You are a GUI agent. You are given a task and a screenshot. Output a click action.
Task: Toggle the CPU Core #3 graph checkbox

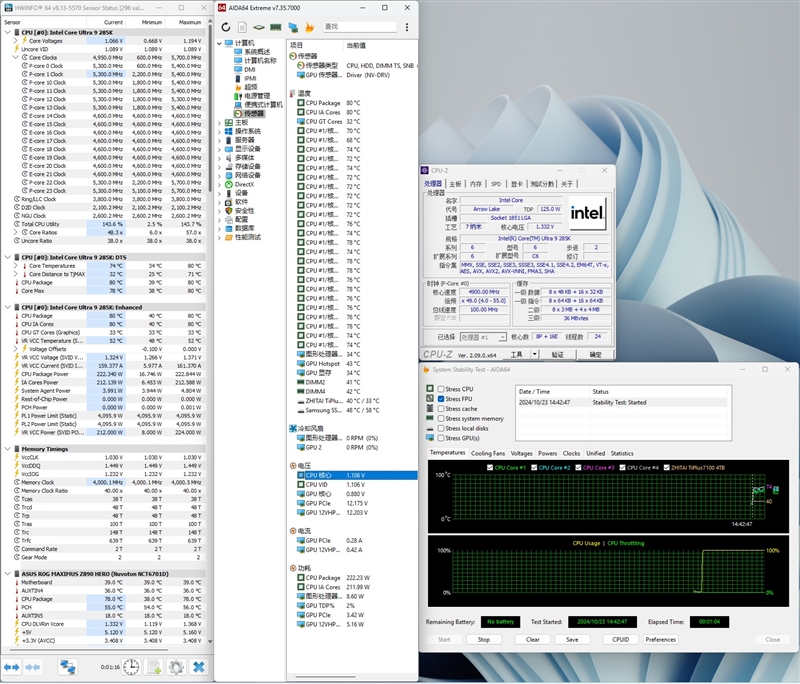pyautogui.click(x=577, y=467)
